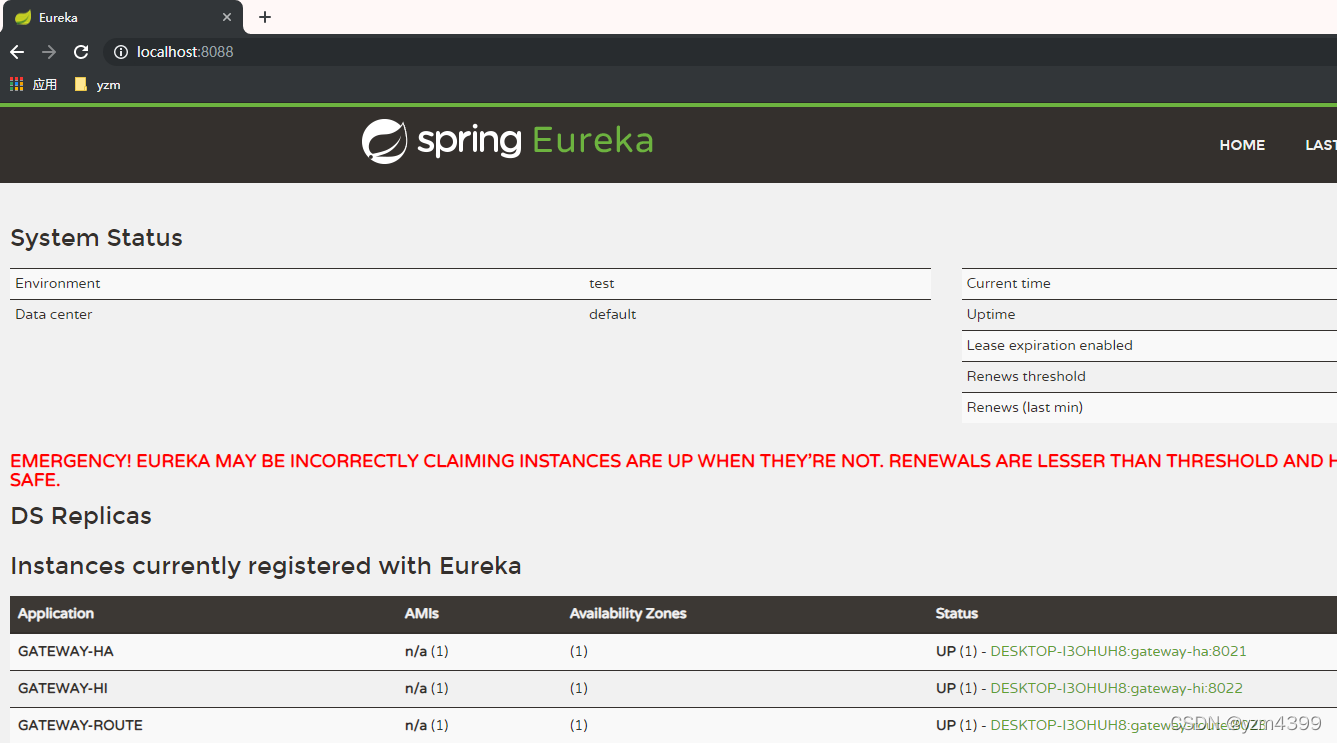Click the Current time label
The image size is (1337, 743).
click(x=1008, y=283)
